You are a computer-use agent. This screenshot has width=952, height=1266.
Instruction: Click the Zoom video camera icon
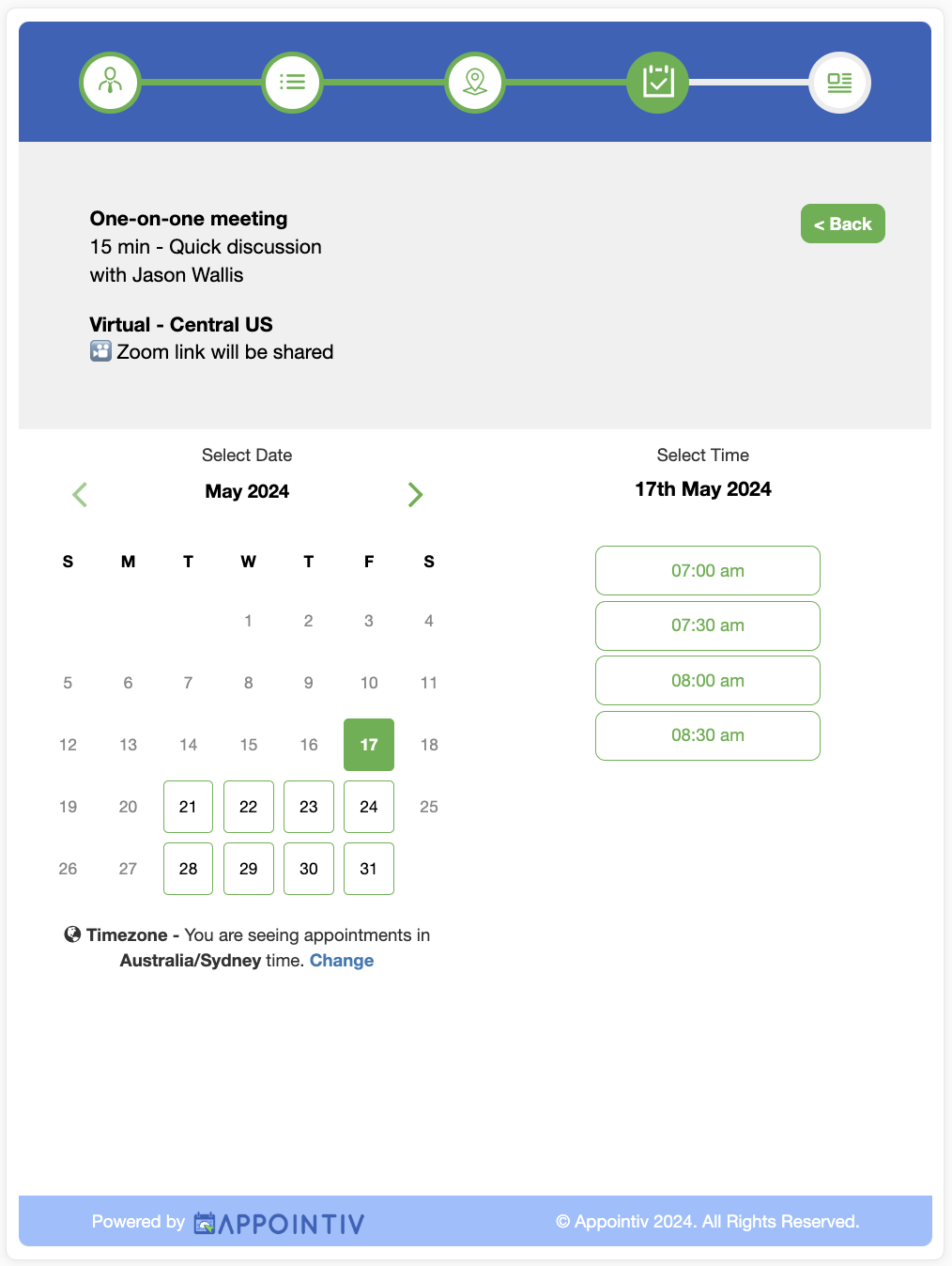pyautogui.click(x=100, y=351)
